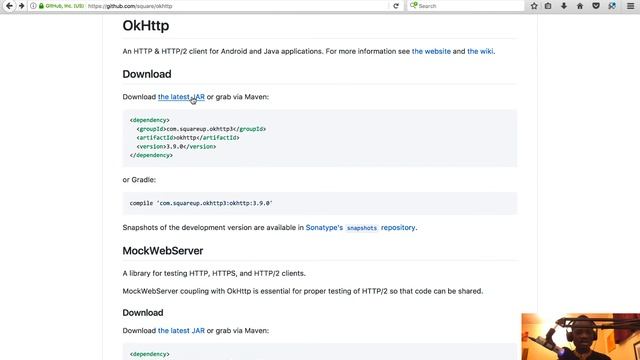Viewport: 640px width, 360px height.
Task: Go back to the previous page
Action: pyautogui.click(x=9, y=6)
